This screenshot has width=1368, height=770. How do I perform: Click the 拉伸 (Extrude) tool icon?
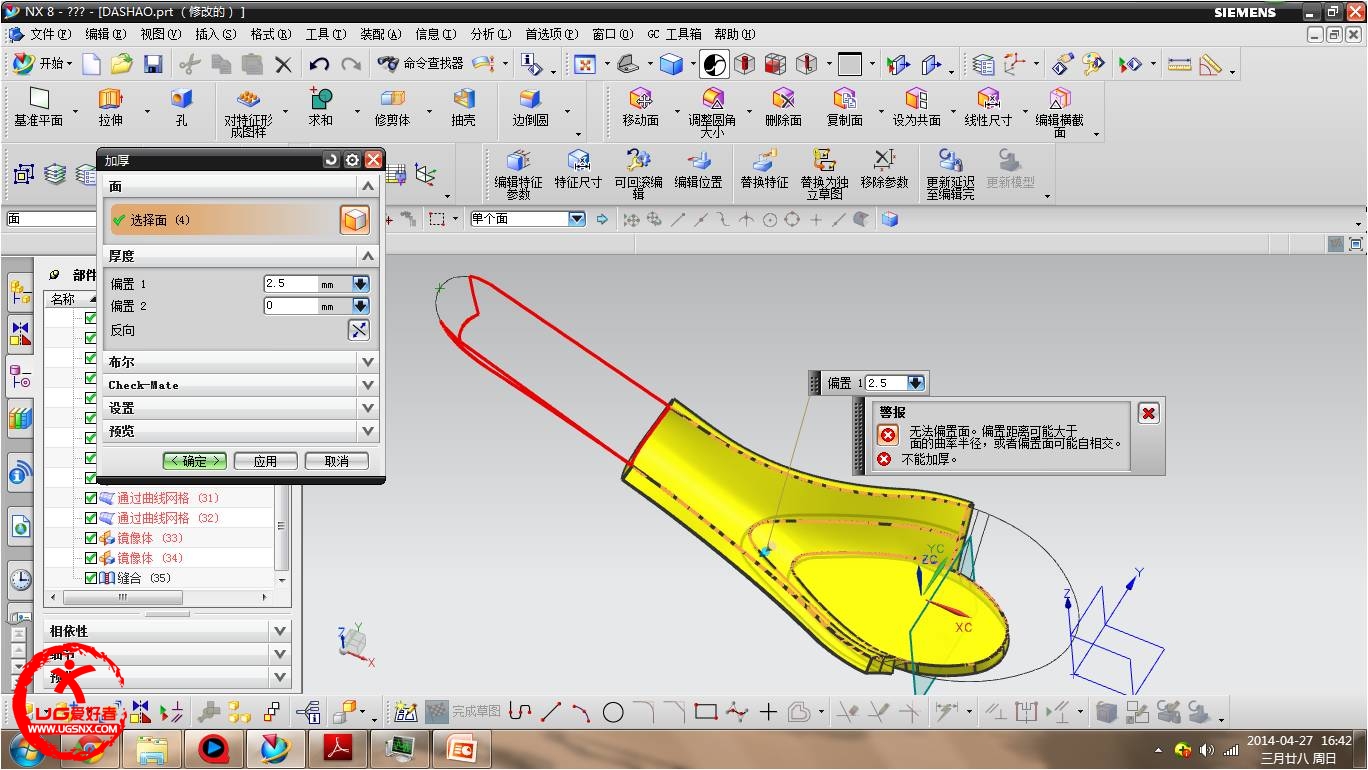point(110,99)
